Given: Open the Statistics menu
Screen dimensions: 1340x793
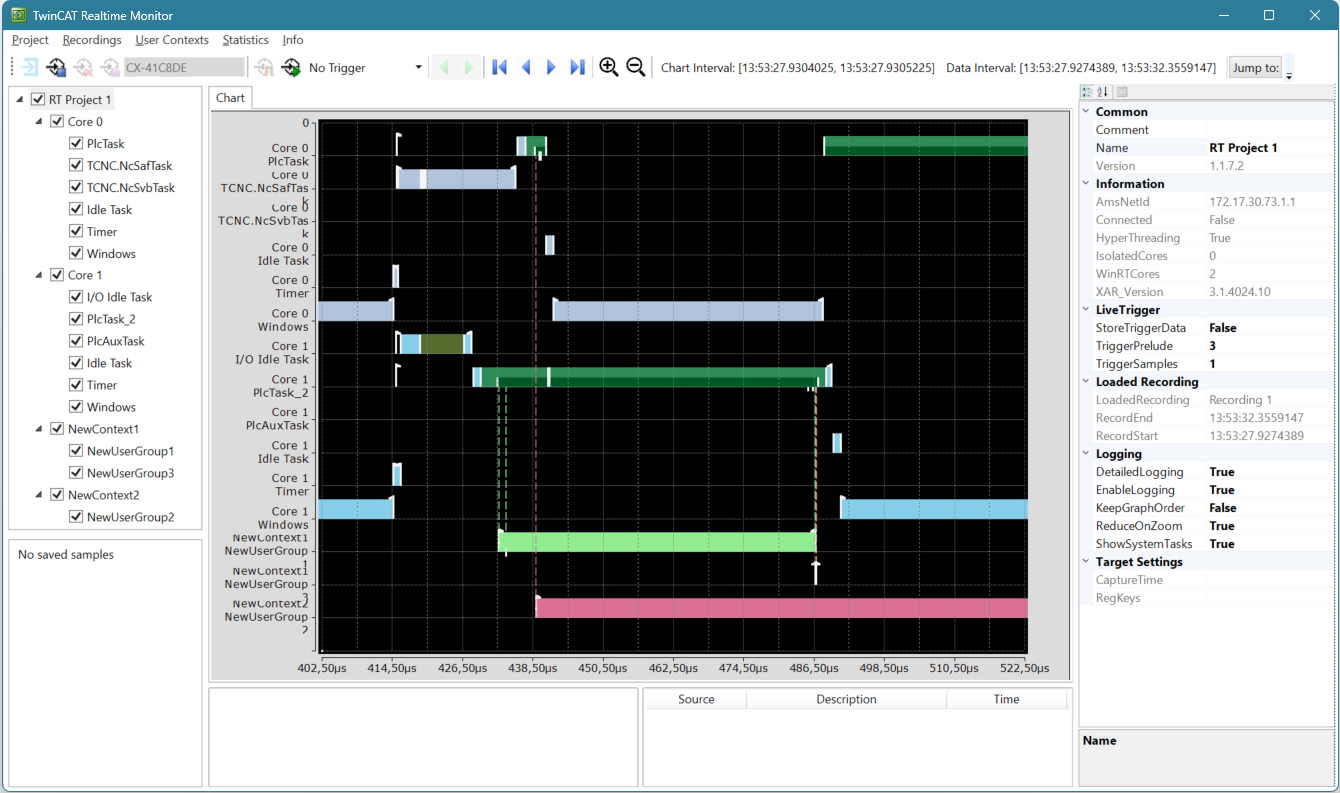Looking at the screenshot, I should click(x=246, y=40).
